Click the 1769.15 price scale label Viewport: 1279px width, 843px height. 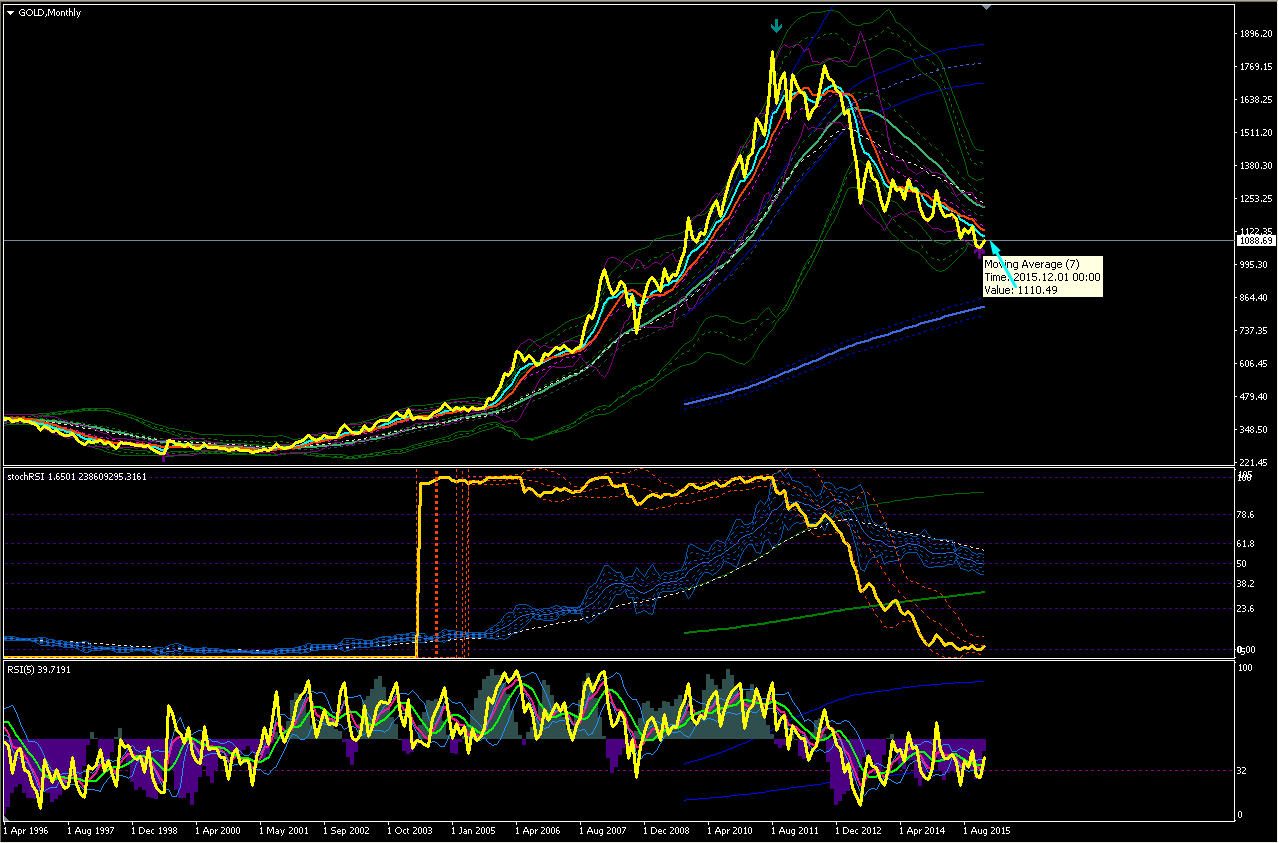click(1255, 67)
